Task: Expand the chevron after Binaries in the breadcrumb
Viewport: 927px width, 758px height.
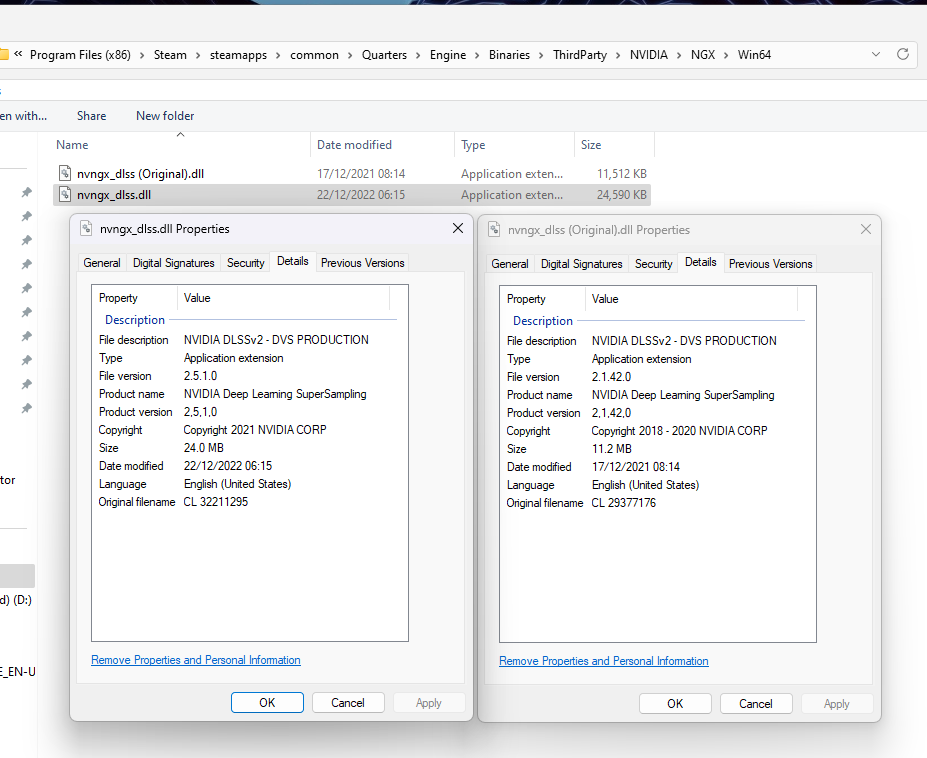Action: click(x=541, y=55)
